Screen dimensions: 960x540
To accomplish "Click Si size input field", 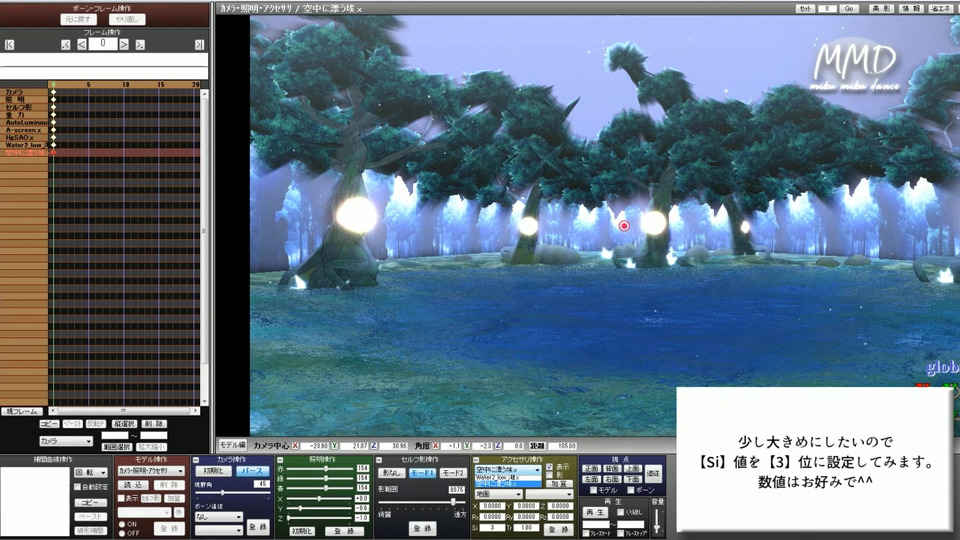I will coord(492,528).
